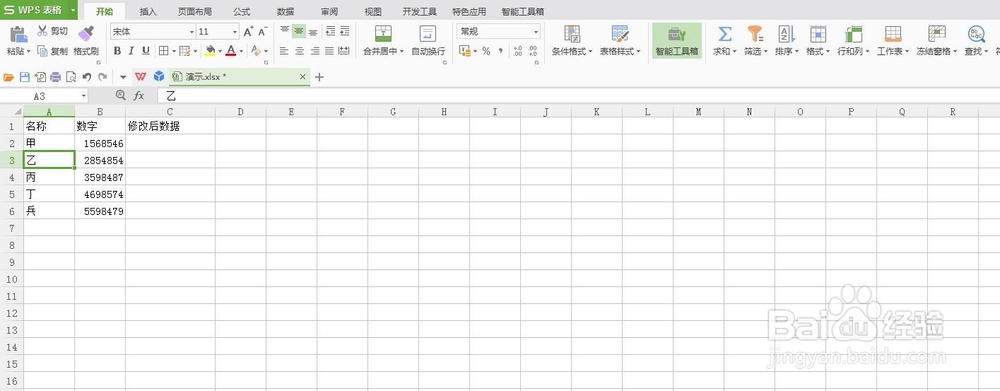Select the Format Painter (格式刷) brush
Image resolution: width=1000 pixels, height=391 pixels.
click(85, 33)
